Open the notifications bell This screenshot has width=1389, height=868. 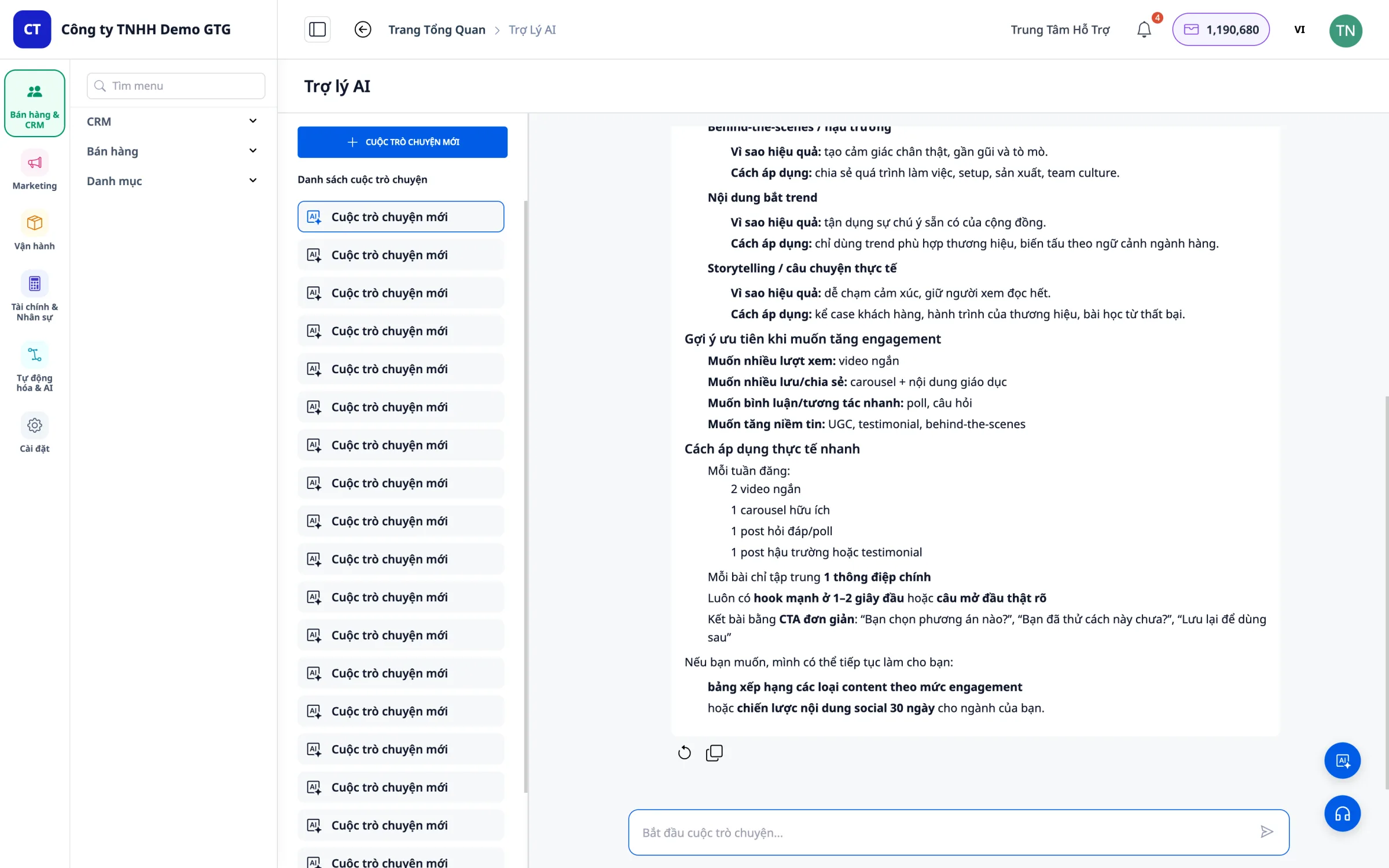click(1144, 30)
